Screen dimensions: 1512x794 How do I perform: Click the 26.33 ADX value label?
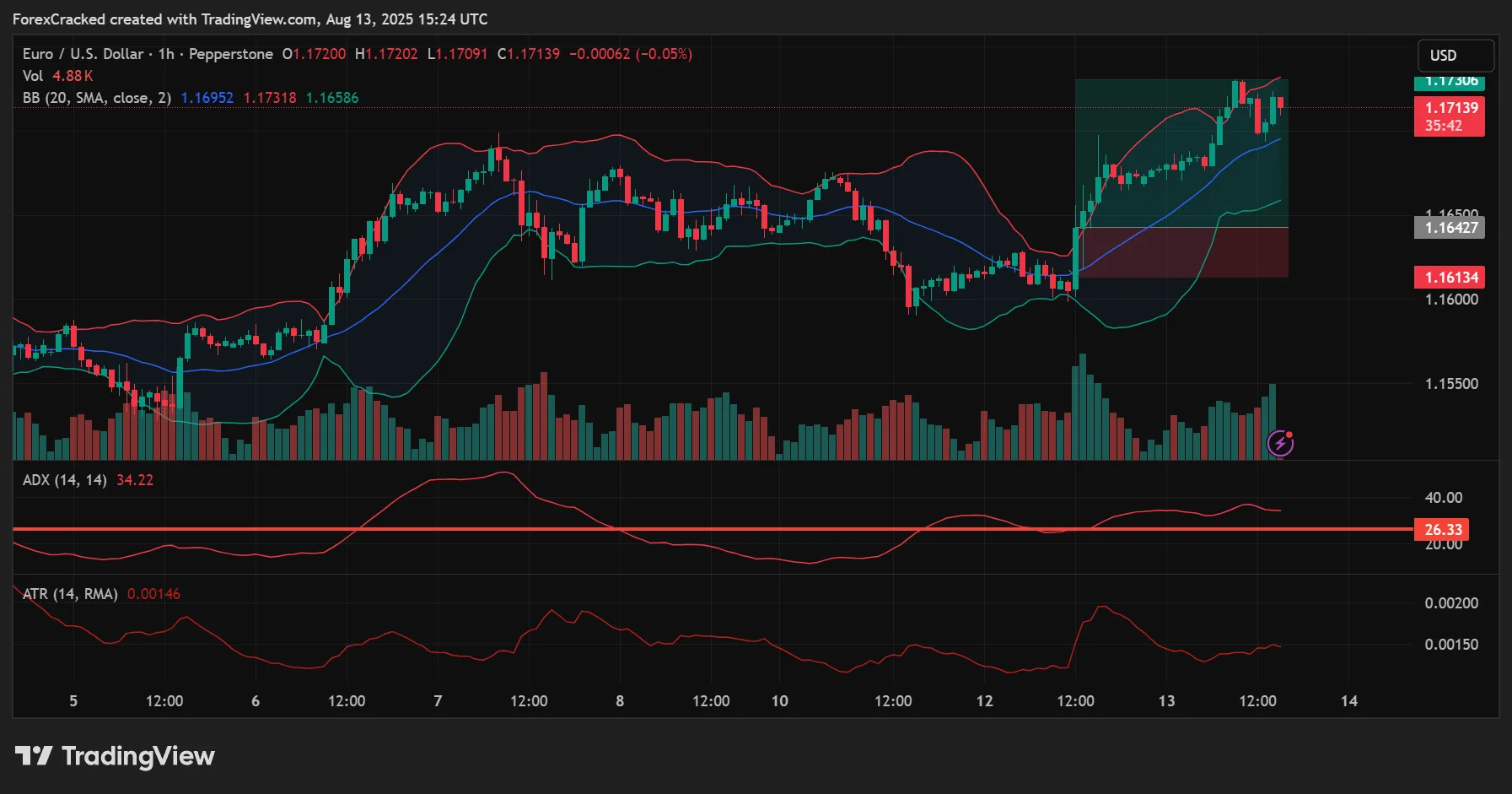pos(1442,529)
